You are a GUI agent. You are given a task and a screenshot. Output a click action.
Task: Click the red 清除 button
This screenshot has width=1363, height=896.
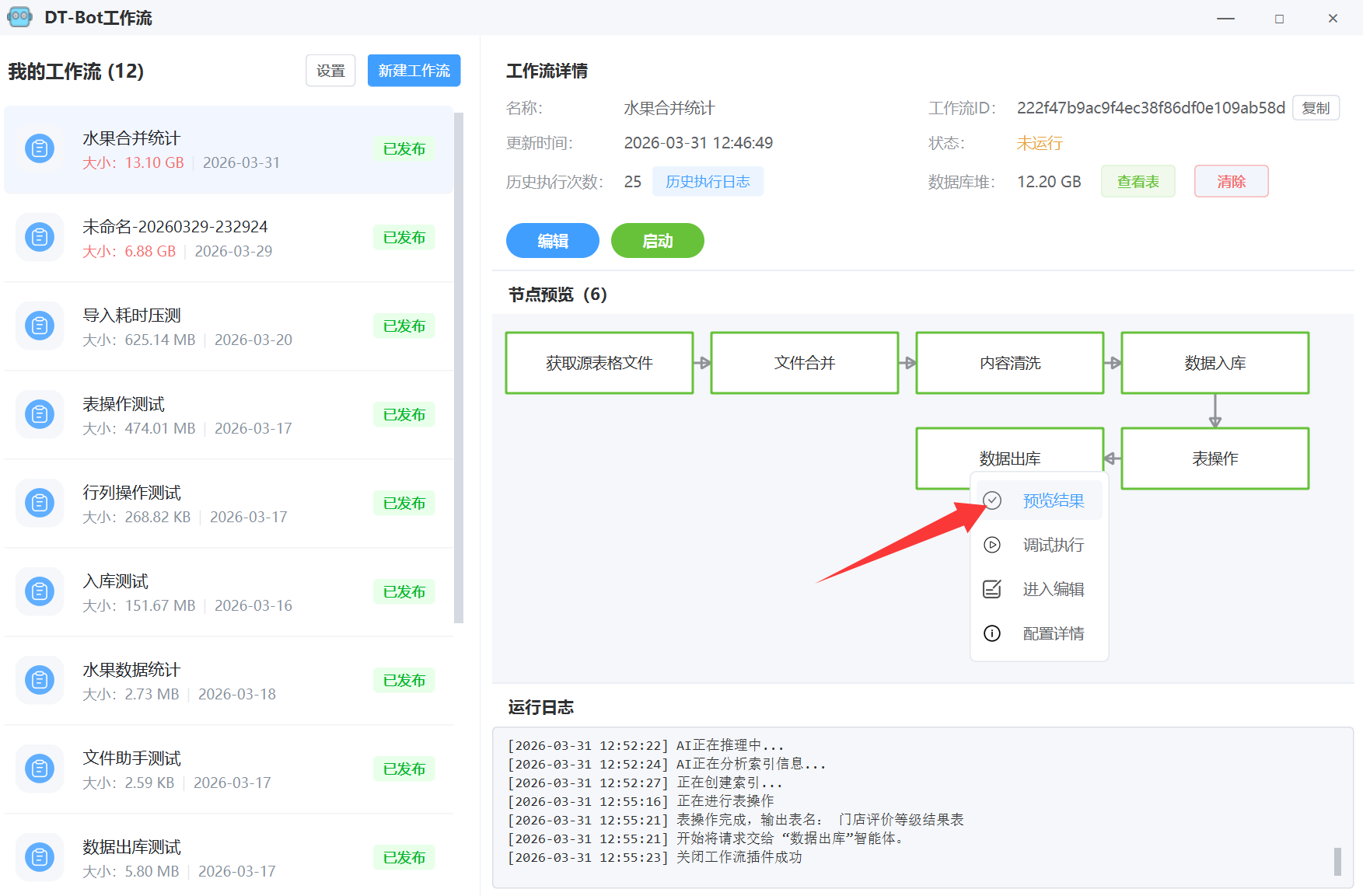[1231, 182]
